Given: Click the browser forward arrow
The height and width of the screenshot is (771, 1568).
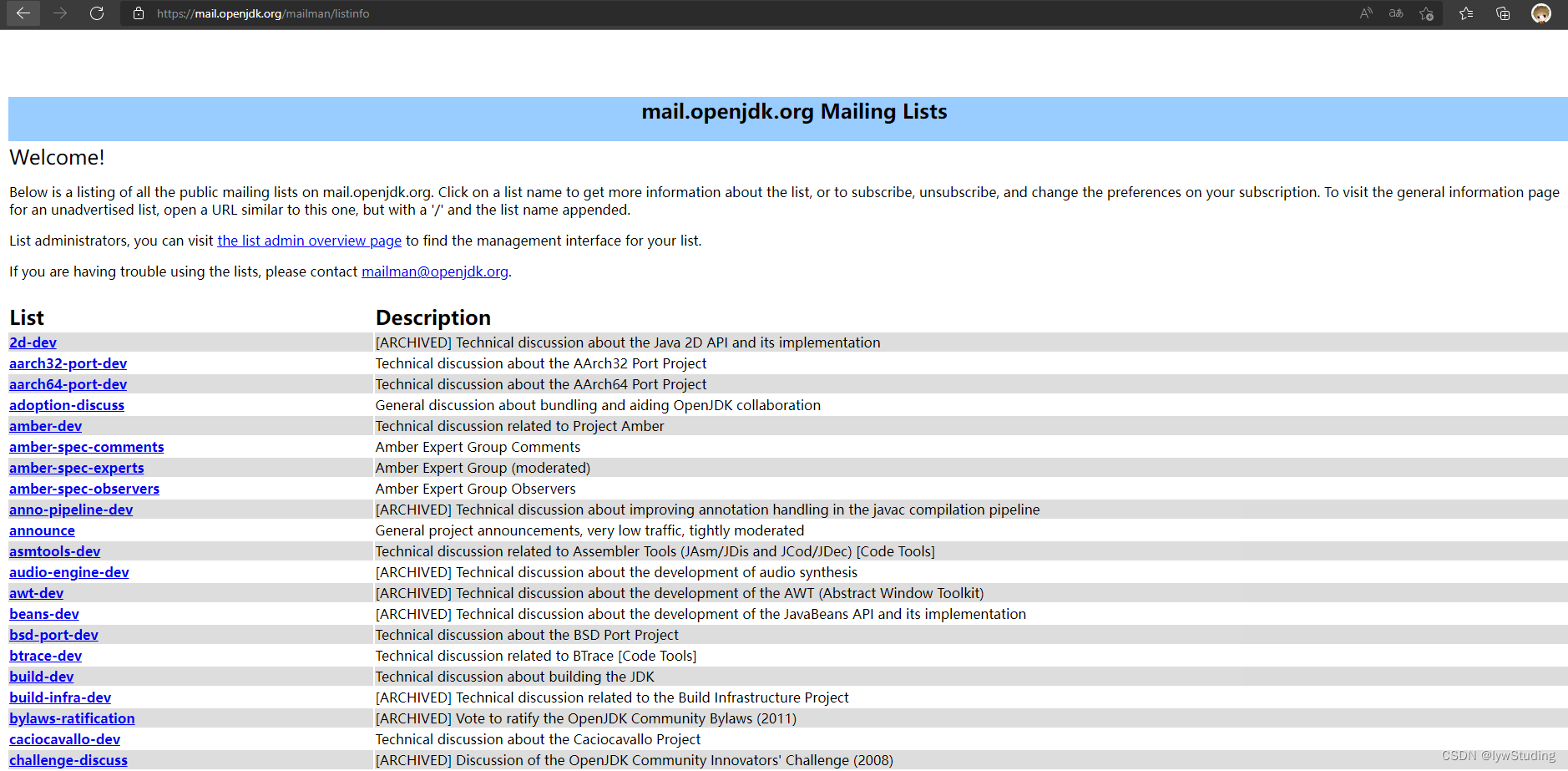Looking at the screenshot, I should point(60,13).
